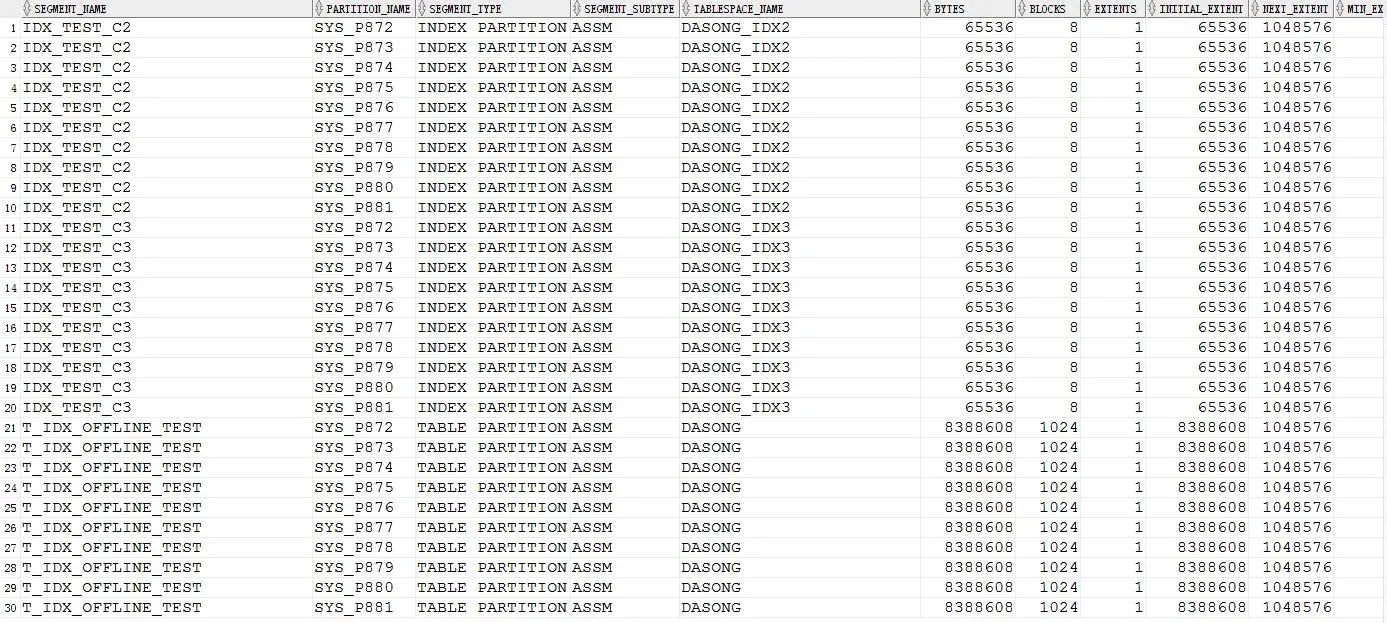
Task: Select the blocks value 8 in row 6
Action: click(x=1074, y=127)
